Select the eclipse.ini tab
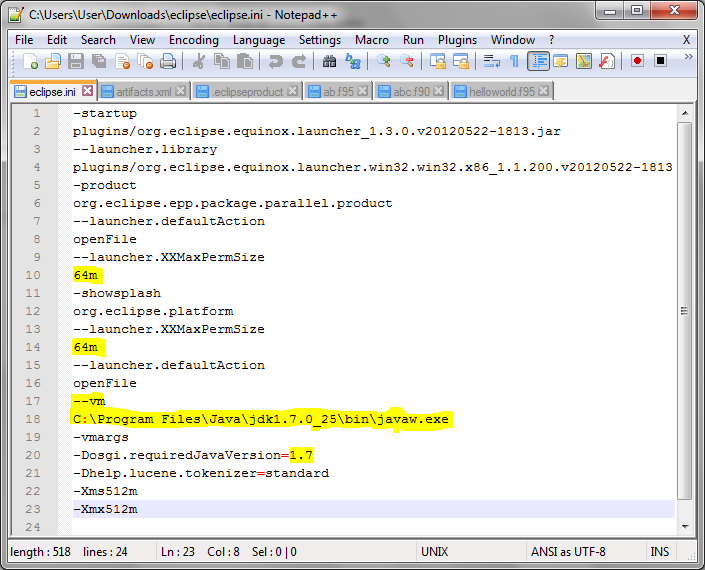 click(x=52, y=91)
